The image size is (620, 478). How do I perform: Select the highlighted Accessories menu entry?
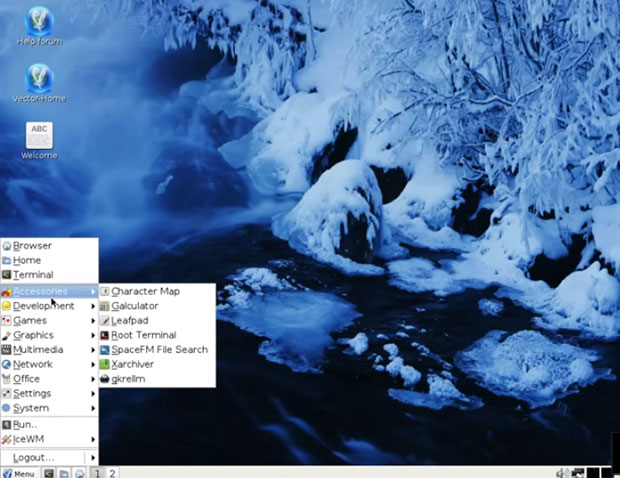pyautogui.click(x=49, y=292)
